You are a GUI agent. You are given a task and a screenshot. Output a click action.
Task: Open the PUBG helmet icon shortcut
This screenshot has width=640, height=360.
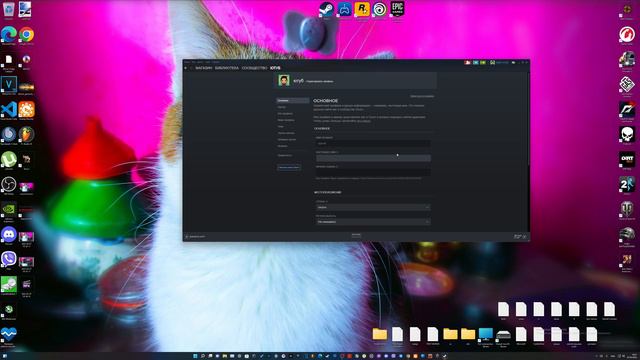(627, 235)
